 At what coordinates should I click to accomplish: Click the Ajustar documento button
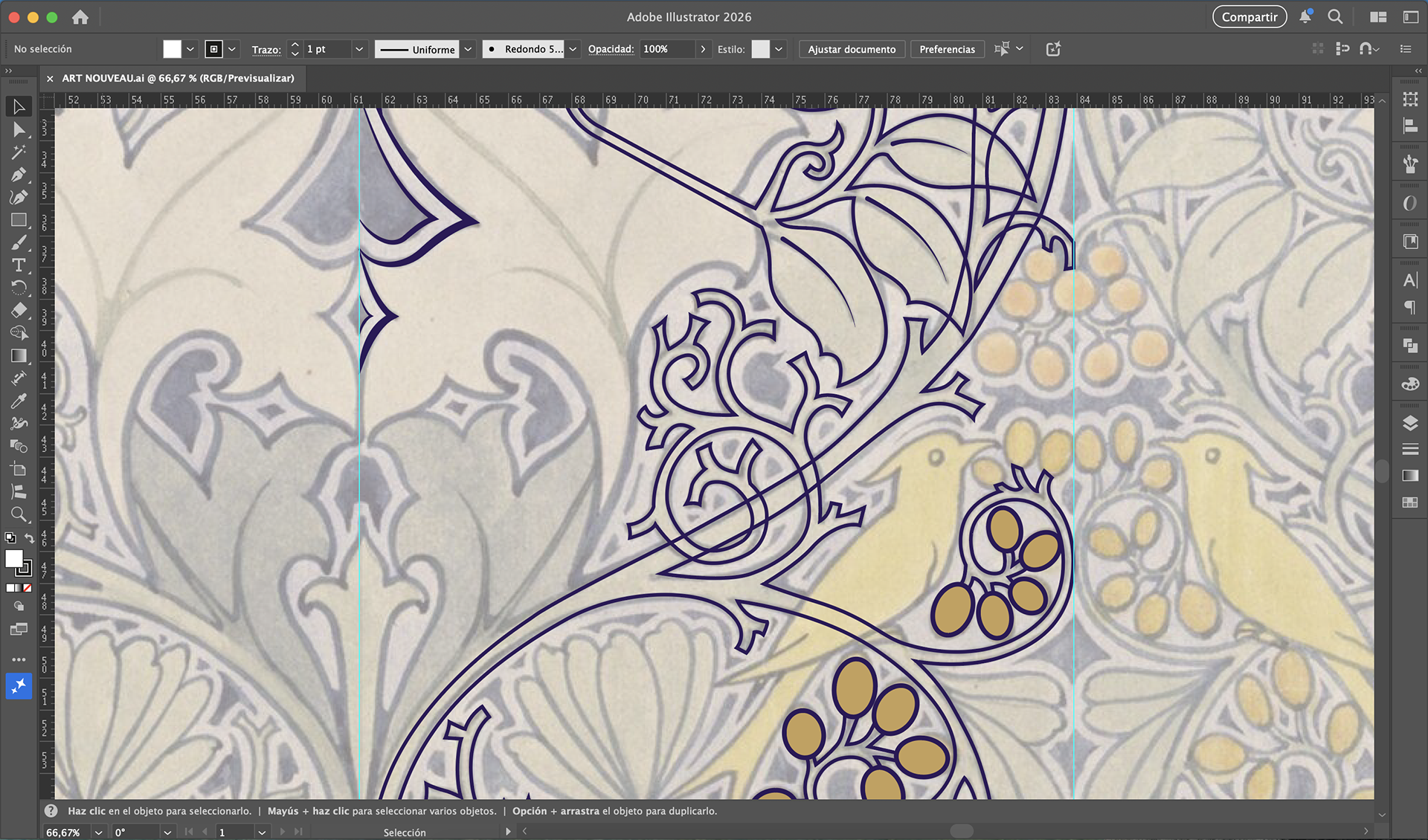click(x=852, y=49)
